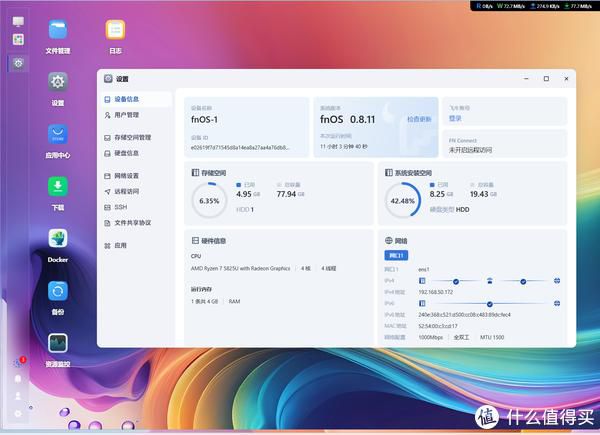Select the active settings gear in dock
This screenshot has width=600, height=435.
[18, 63]
